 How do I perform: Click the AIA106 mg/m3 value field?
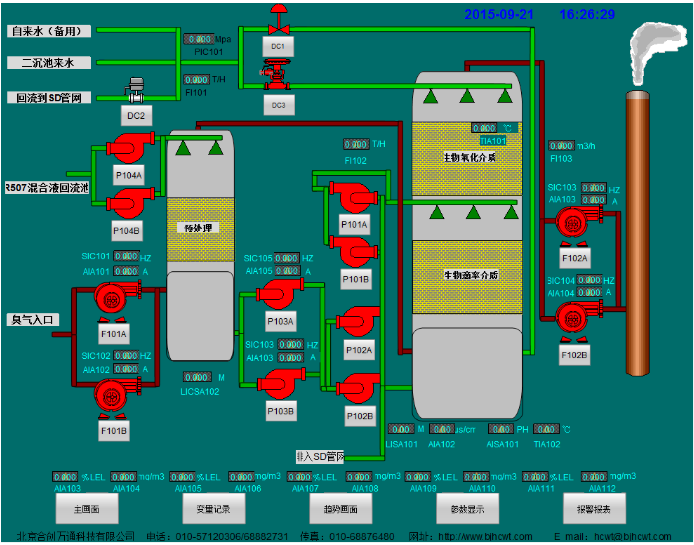coord(242,477)
